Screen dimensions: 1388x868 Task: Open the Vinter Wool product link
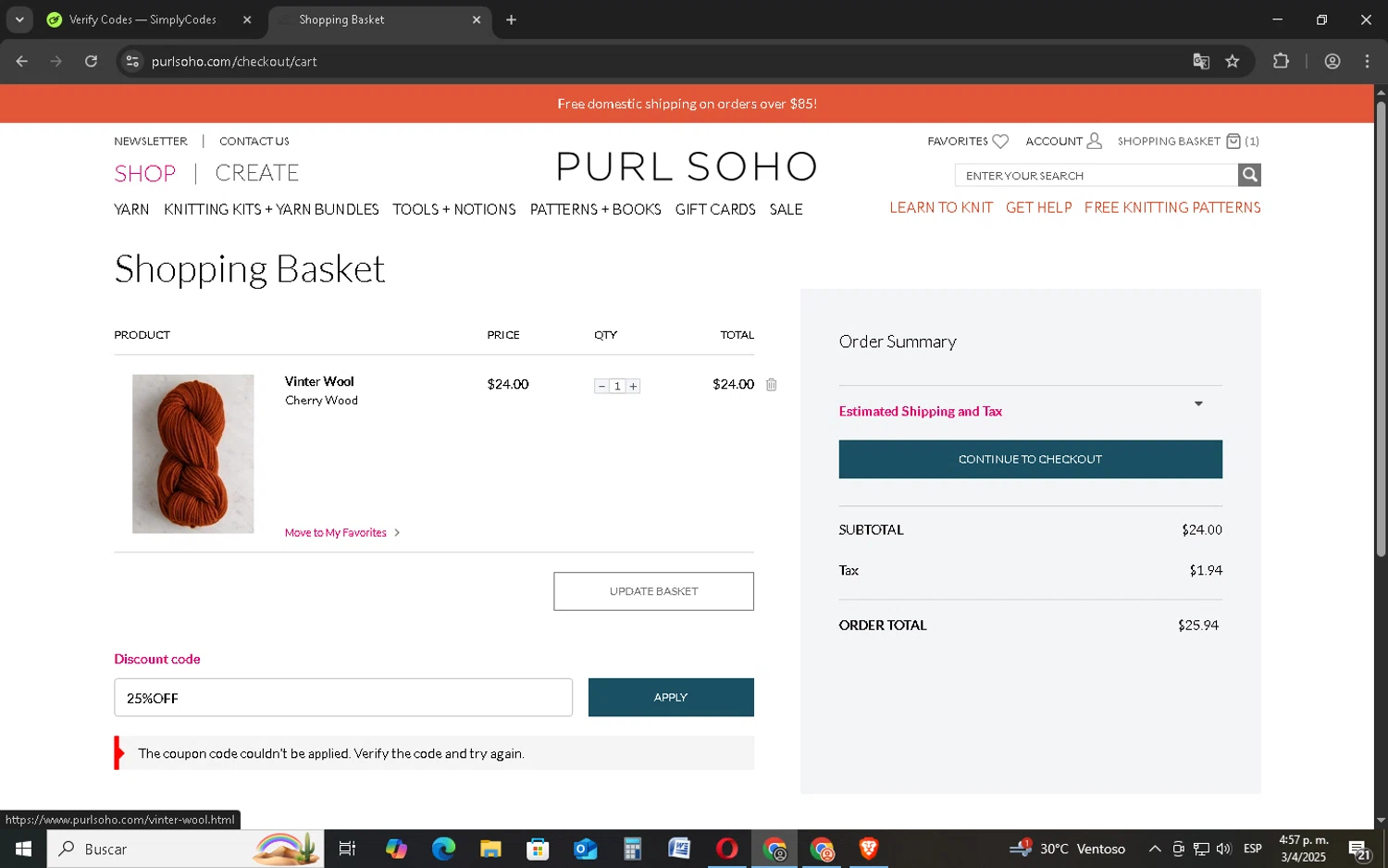tap(319, 381)
